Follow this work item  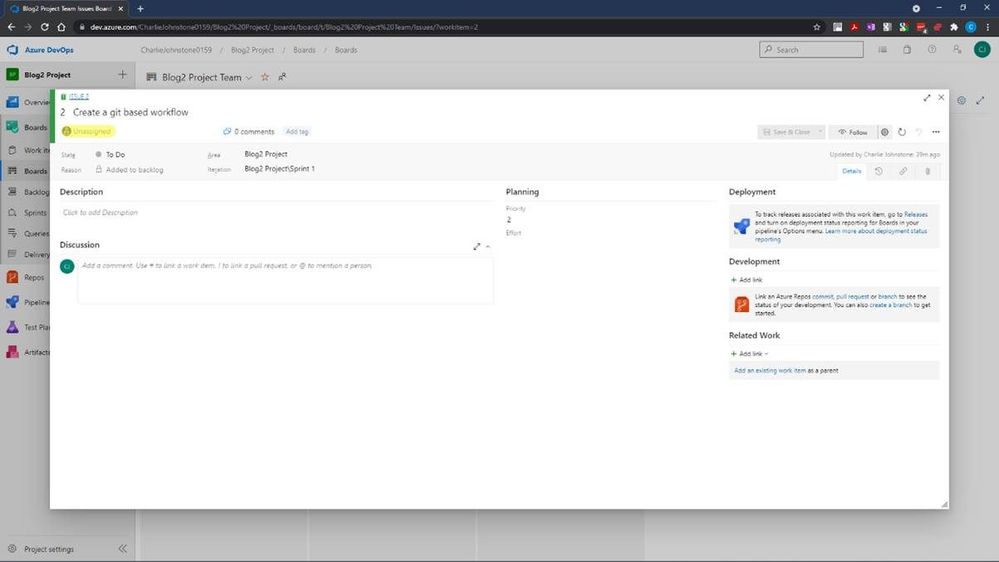[853, 132]
